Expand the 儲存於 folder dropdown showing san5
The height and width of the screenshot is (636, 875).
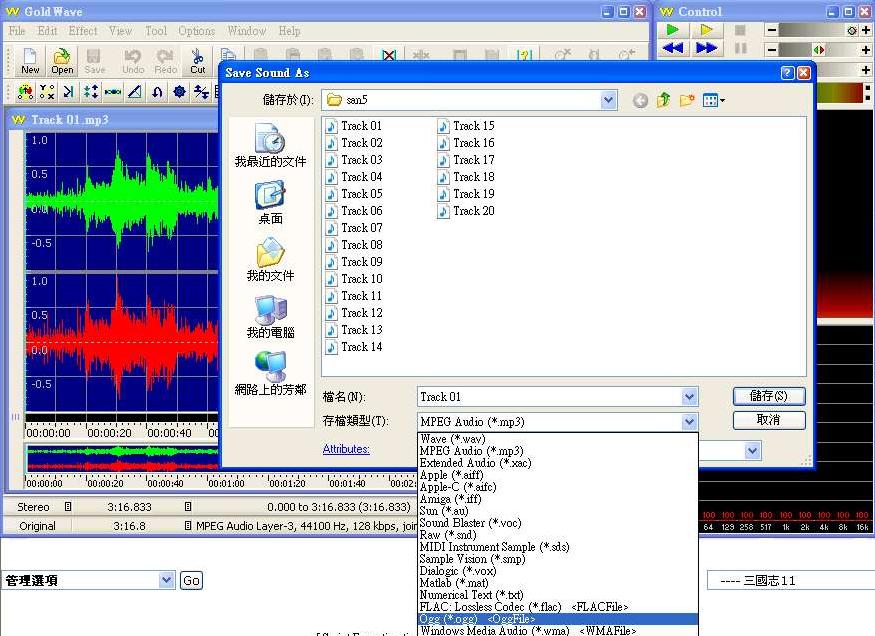[x=609, y=100]
